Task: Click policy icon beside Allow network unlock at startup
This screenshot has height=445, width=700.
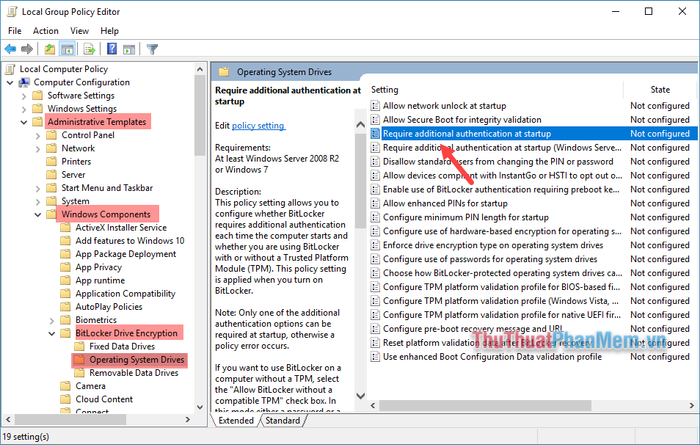Action: 375,106
